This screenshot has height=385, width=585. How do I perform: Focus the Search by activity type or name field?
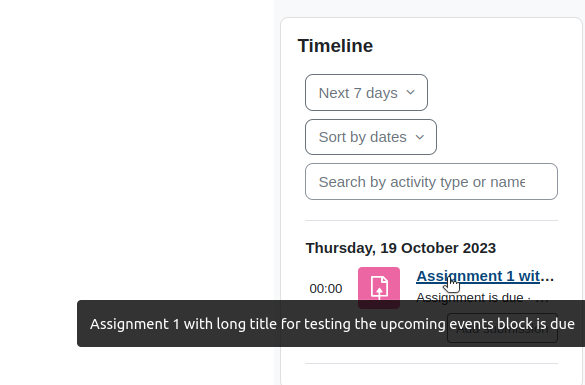pos(431,182)
